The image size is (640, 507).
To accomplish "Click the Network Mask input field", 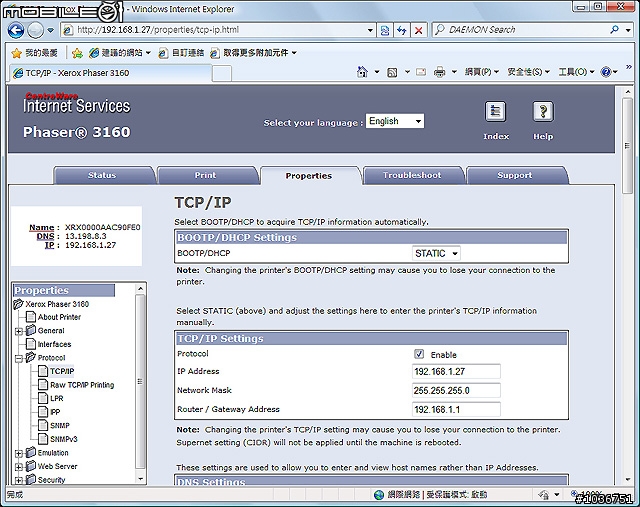I will click(x=456, y=390).
